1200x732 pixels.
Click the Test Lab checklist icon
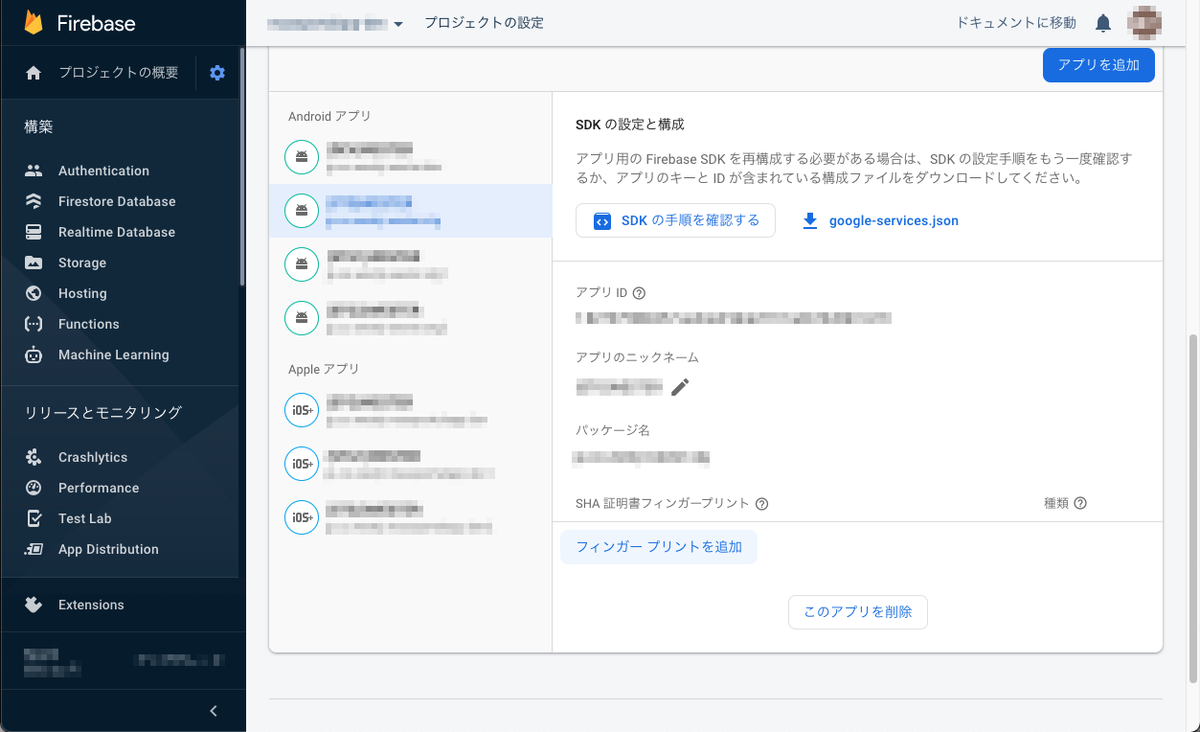(34, 518)
